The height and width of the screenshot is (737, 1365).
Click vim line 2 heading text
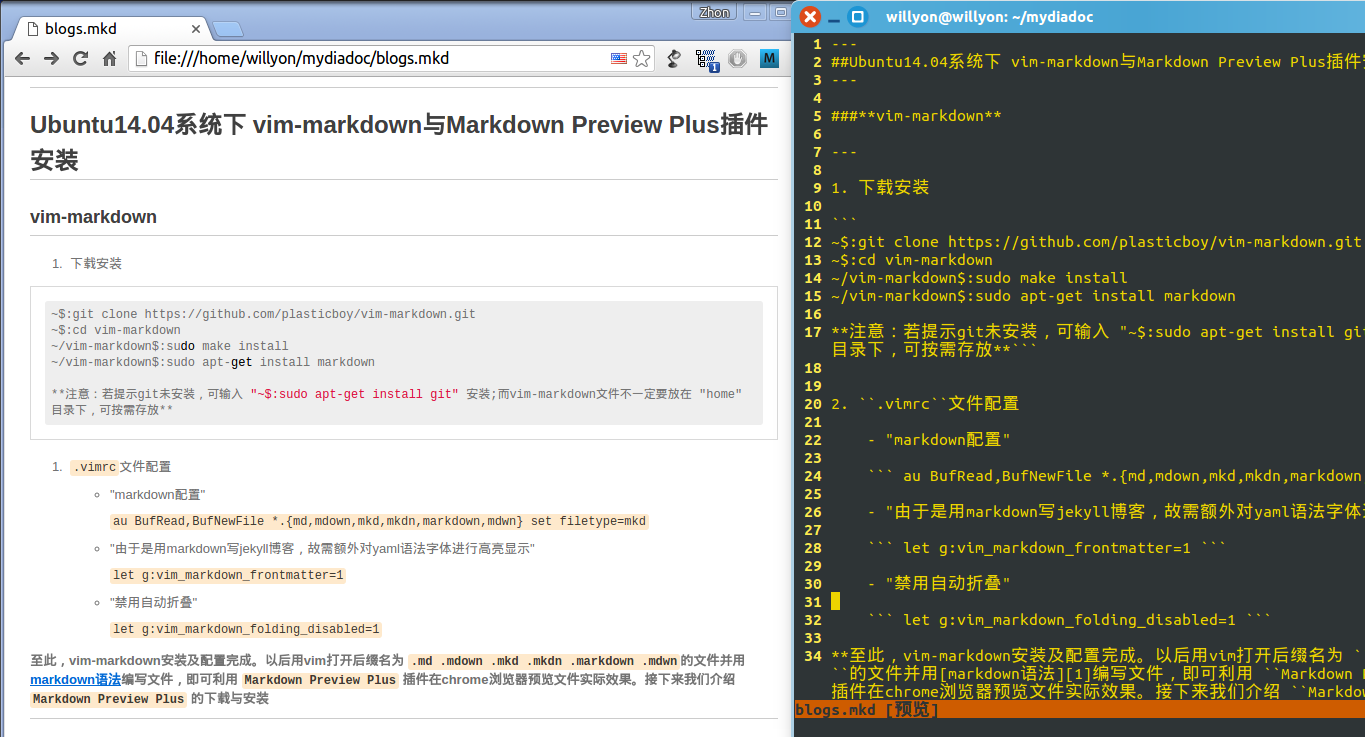pyautogui.click(x=1097, y=62)
